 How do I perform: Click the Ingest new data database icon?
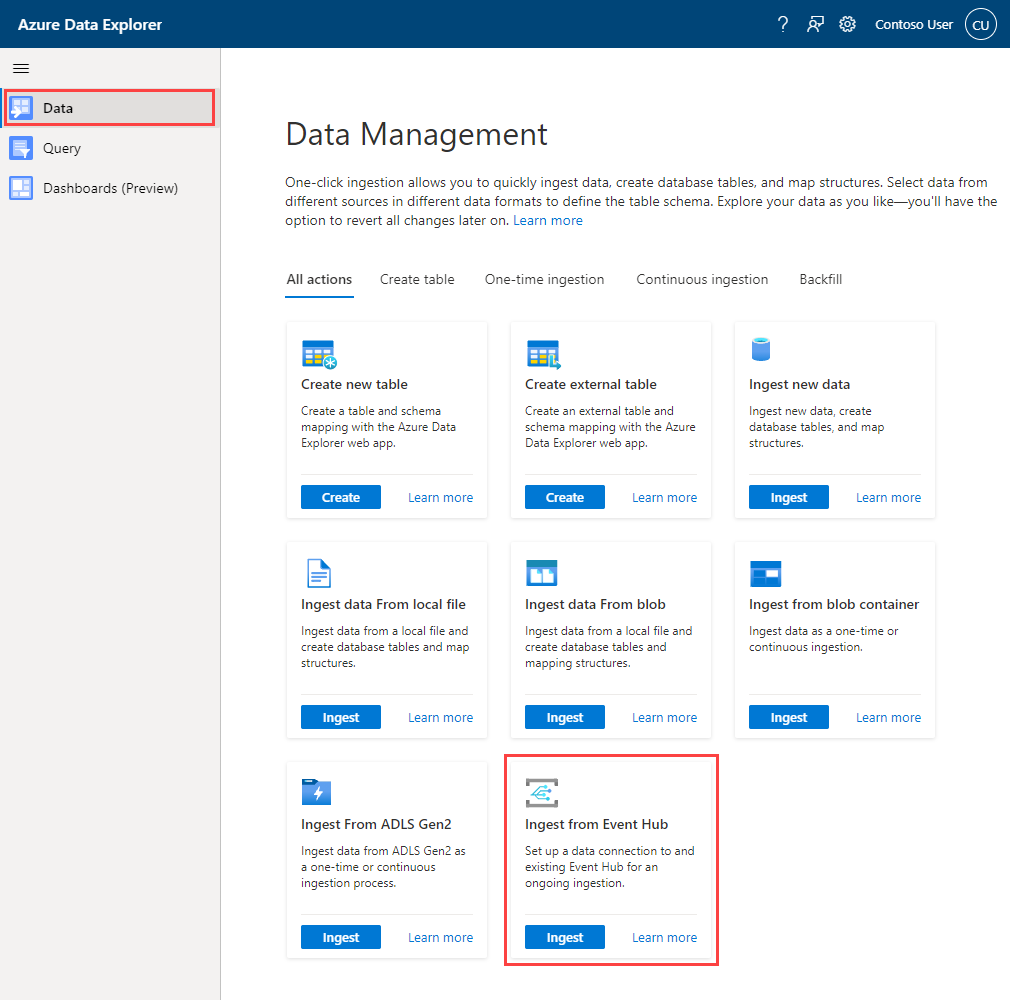pos(762,350)
